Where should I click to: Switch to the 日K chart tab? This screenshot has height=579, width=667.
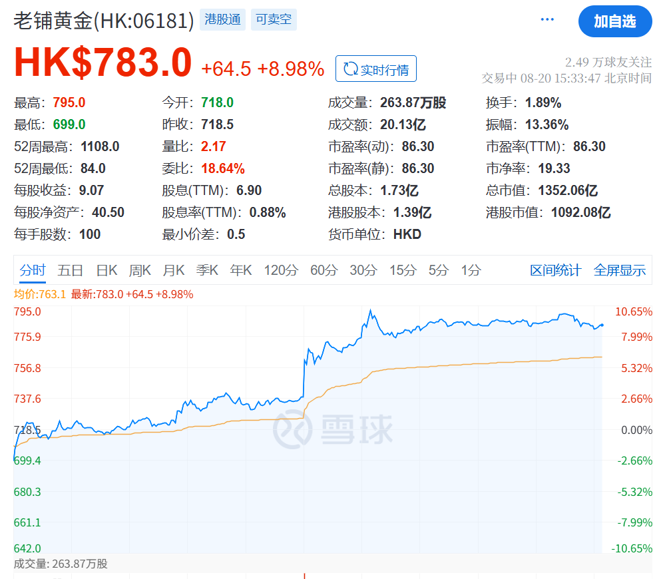106,270
